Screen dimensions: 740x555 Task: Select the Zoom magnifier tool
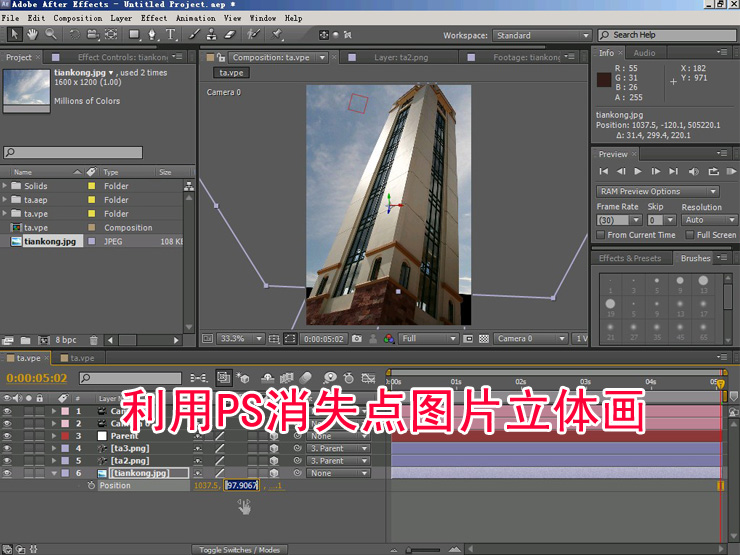point(50,34)
